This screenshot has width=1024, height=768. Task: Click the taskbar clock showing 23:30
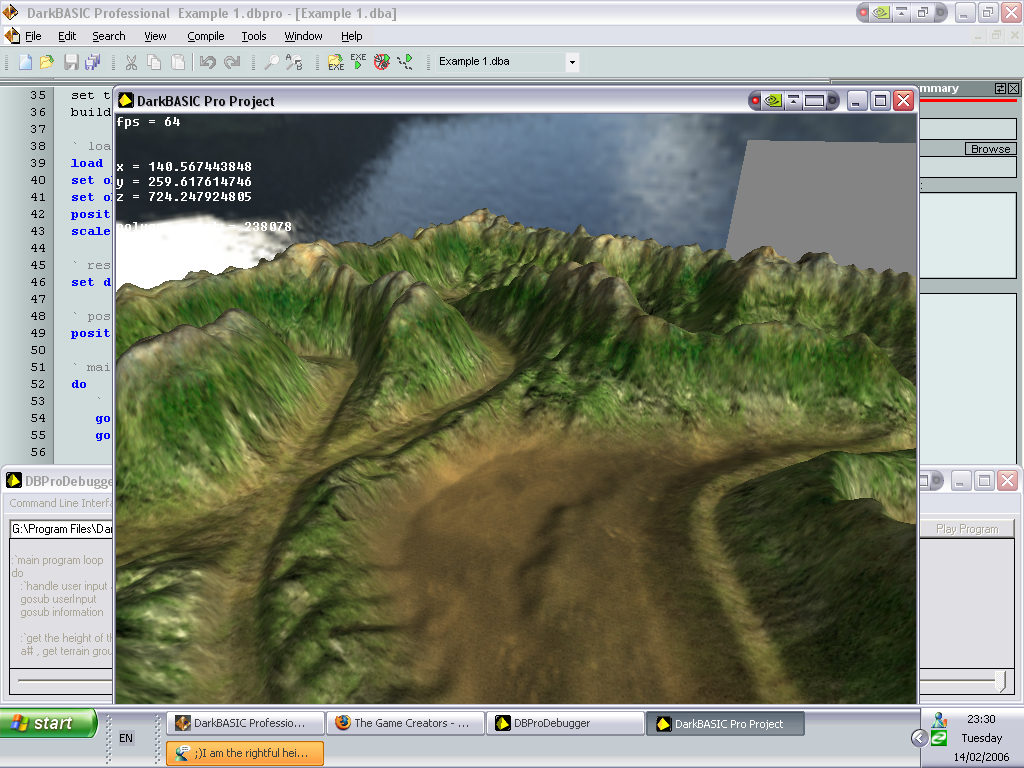click(981, 719)
